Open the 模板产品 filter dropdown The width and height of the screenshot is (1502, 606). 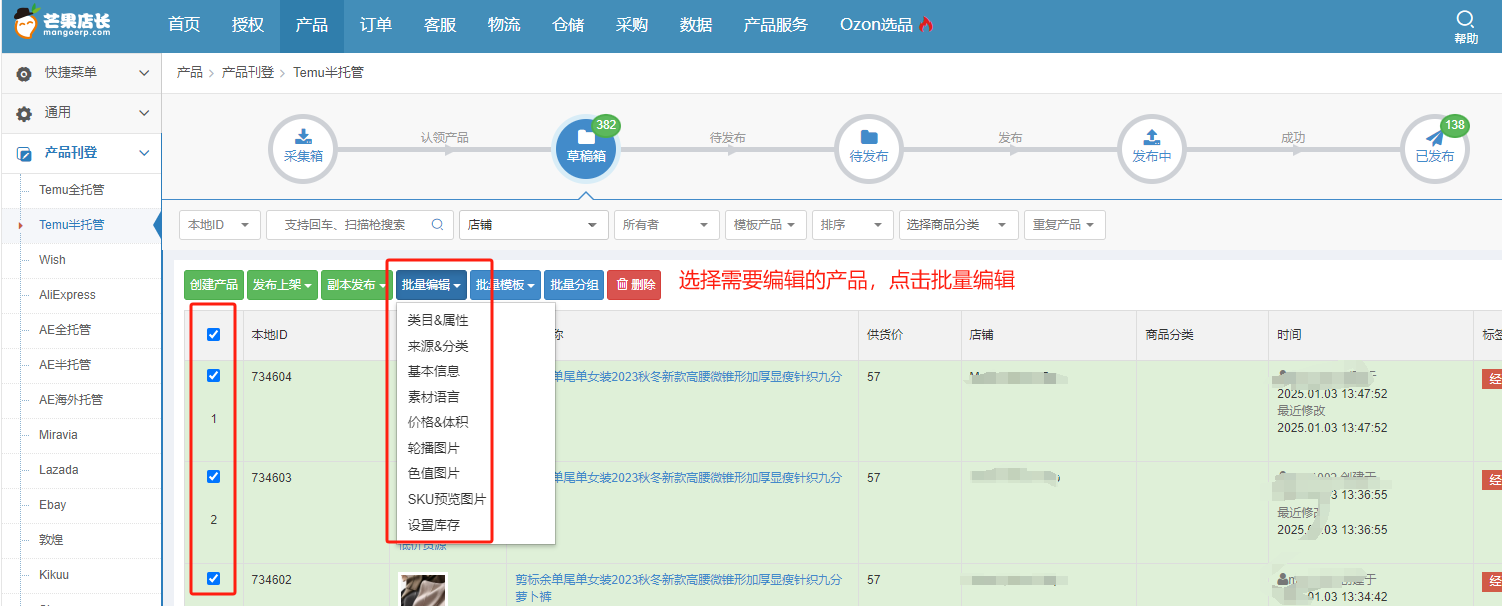pyautogui.click(x=765, y=225)
